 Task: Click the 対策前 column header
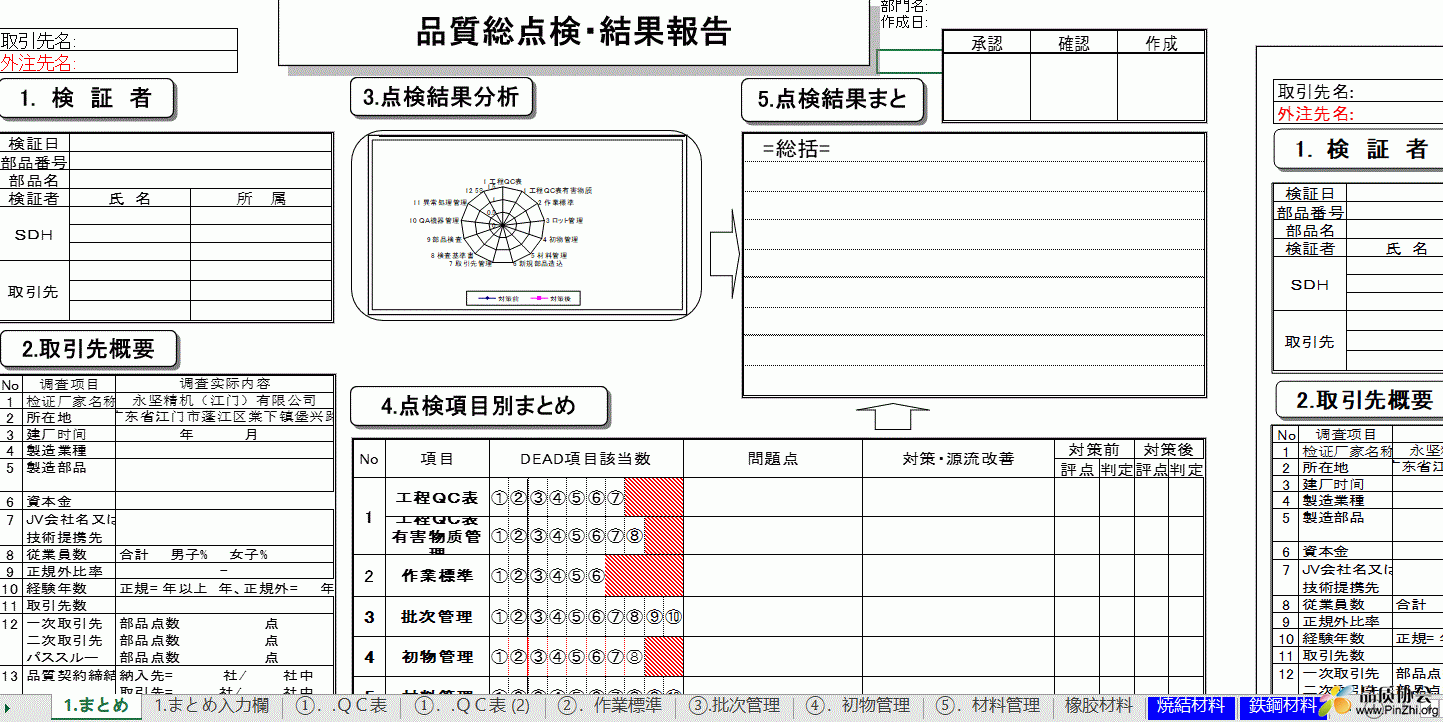coord(1093,449)
